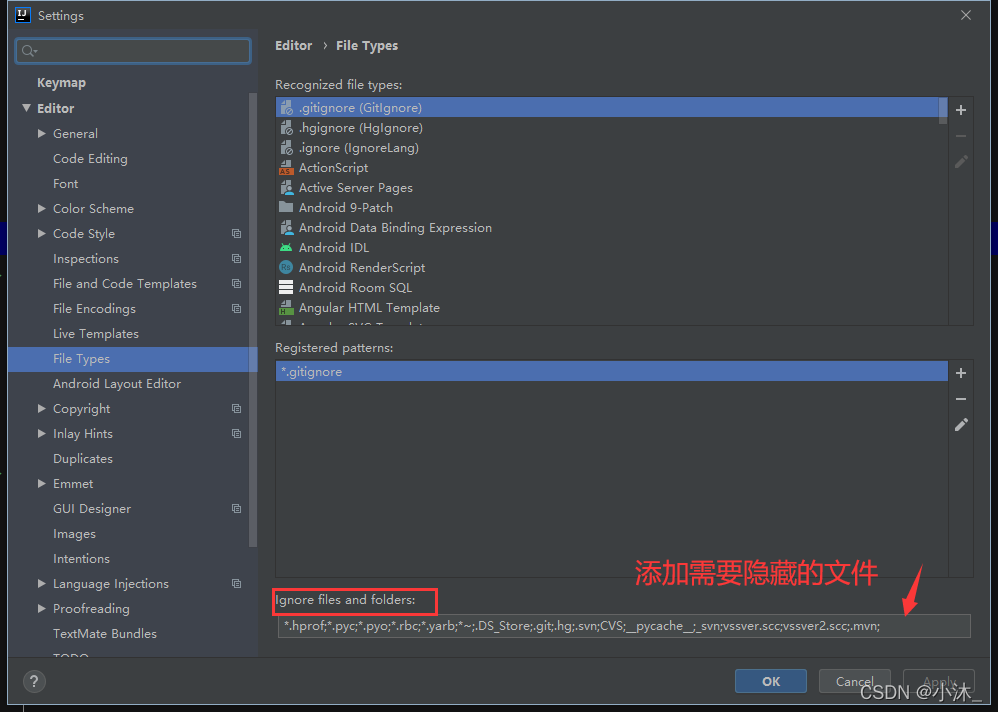Open the Code Editing settings page

pos(90,158)
